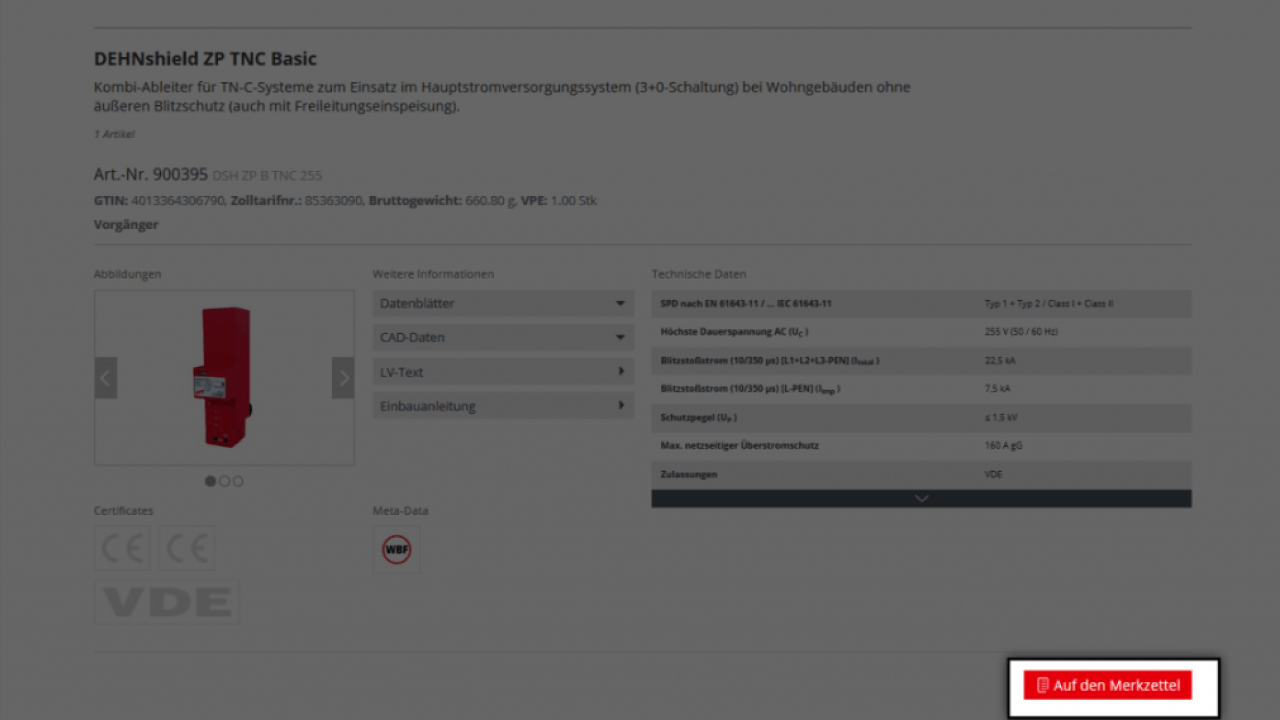The width and height of the screenshot is (1280, 720).
Task: Open the Datenblätter dropdown
Action: coord(503,303)
